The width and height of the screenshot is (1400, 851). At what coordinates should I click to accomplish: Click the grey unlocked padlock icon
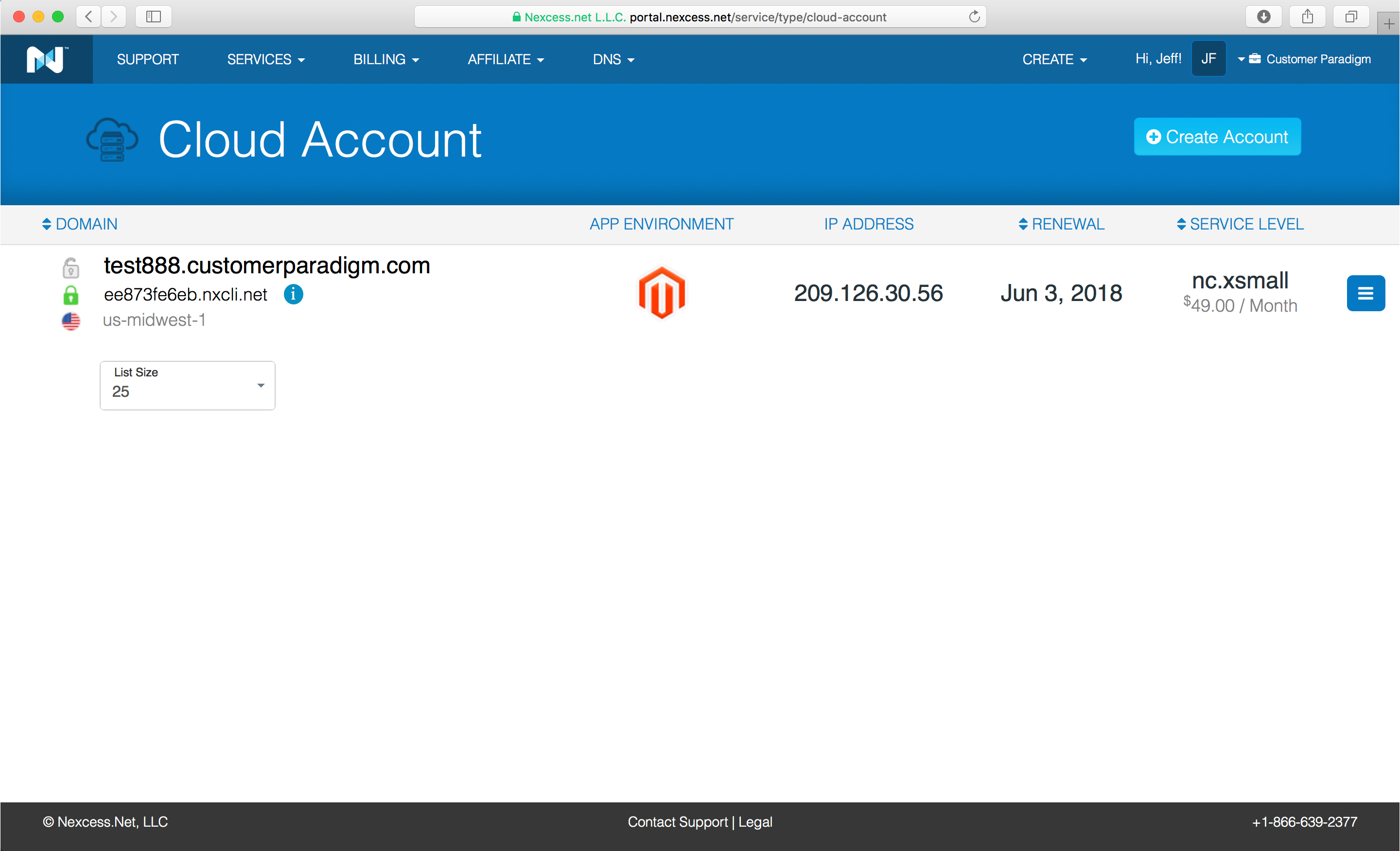(70, 268)
